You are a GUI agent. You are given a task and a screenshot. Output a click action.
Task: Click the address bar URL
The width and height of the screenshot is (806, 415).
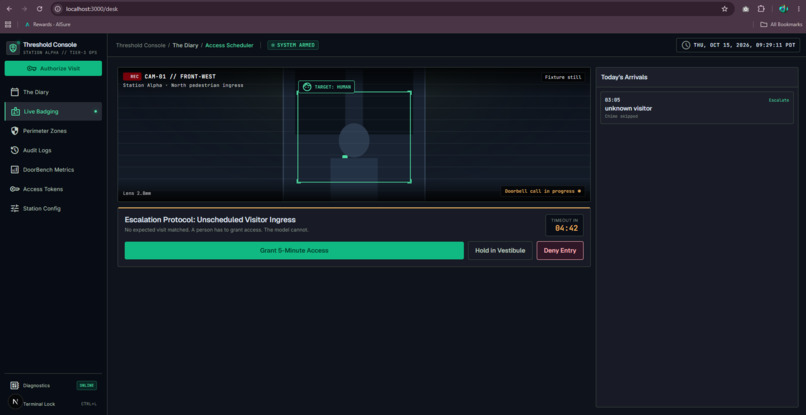pos(91,9)
